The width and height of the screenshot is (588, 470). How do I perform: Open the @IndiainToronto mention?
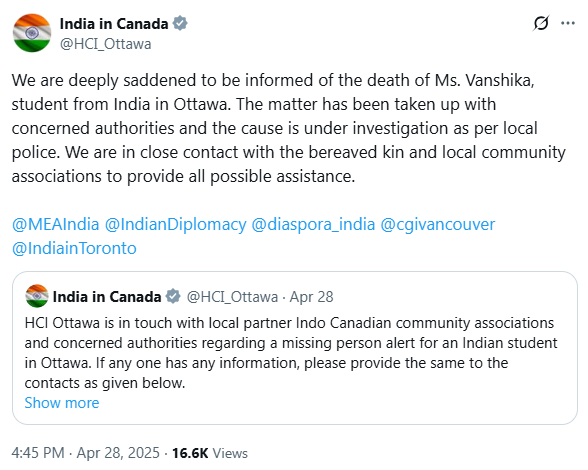coord(74,248)
